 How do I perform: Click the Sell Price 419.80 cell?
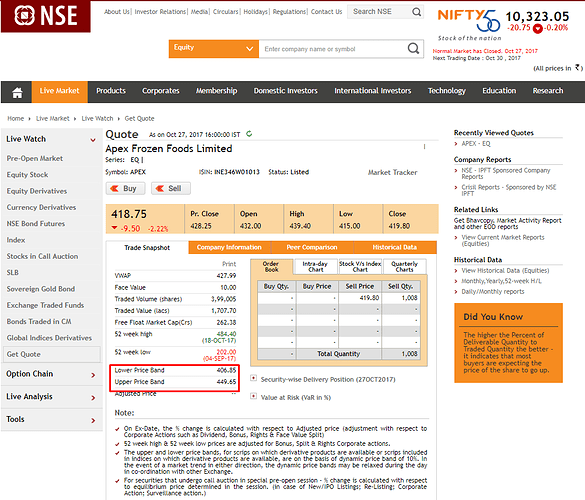(360, 298)
